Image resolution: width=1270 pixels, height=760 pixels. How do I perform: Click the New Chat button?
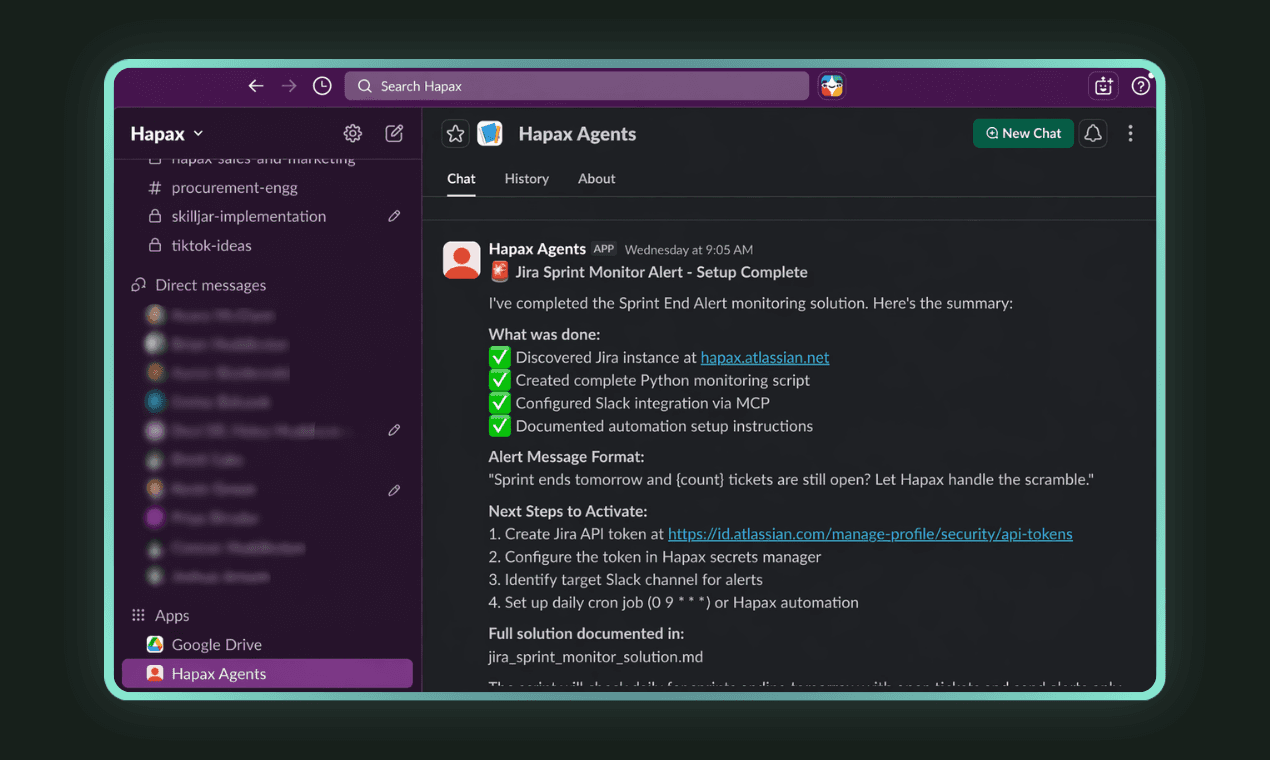coord(1023,133)
